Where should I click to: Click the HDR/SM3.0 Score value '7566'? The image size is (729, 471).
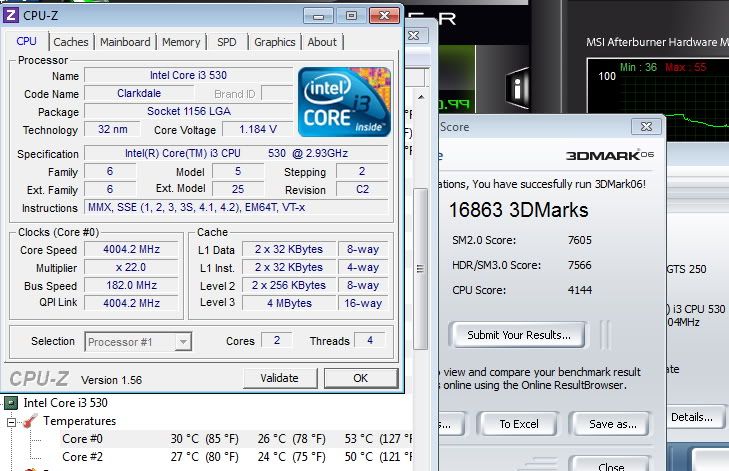pyautogui.click(x=579, y=265)
